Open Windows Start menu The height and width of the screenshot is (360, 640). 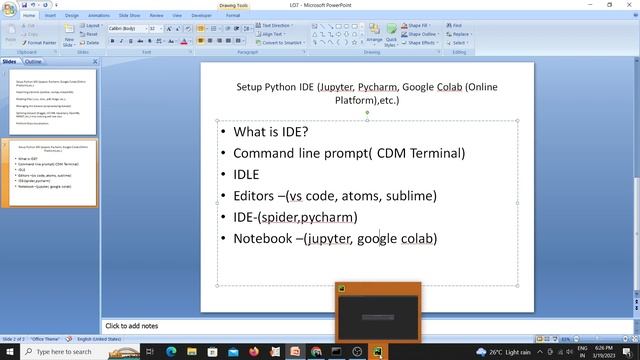coord(9,352)
